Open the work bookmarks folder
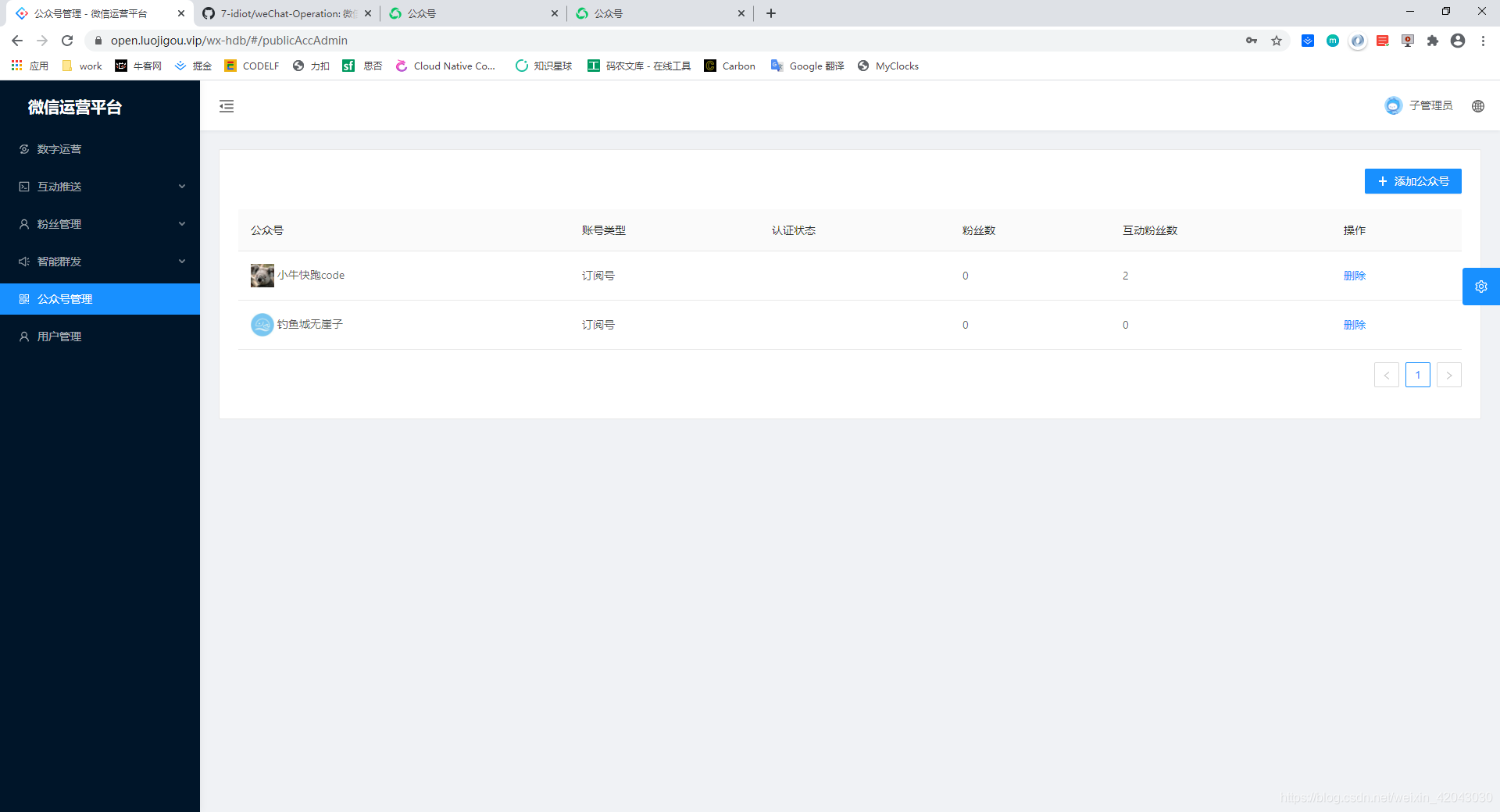 coord(82,66)
